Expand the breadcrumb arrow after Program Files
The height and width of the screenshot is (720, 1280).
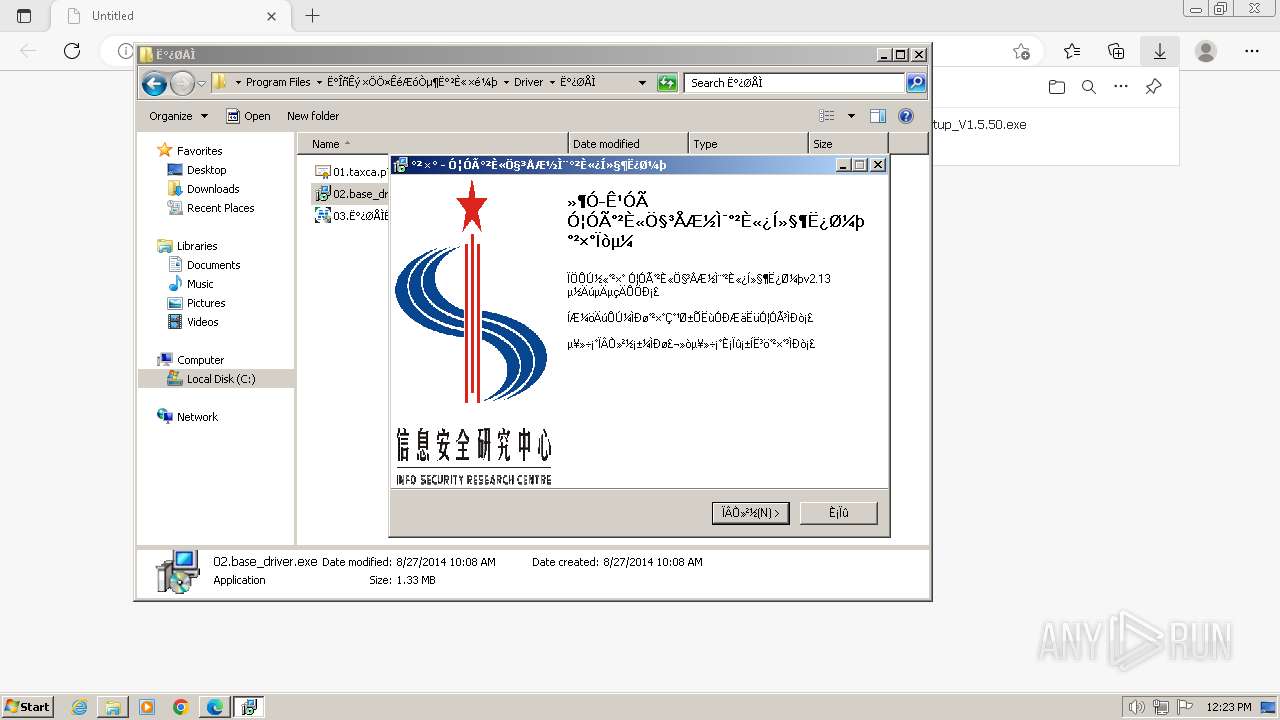(x=318, y=83)
